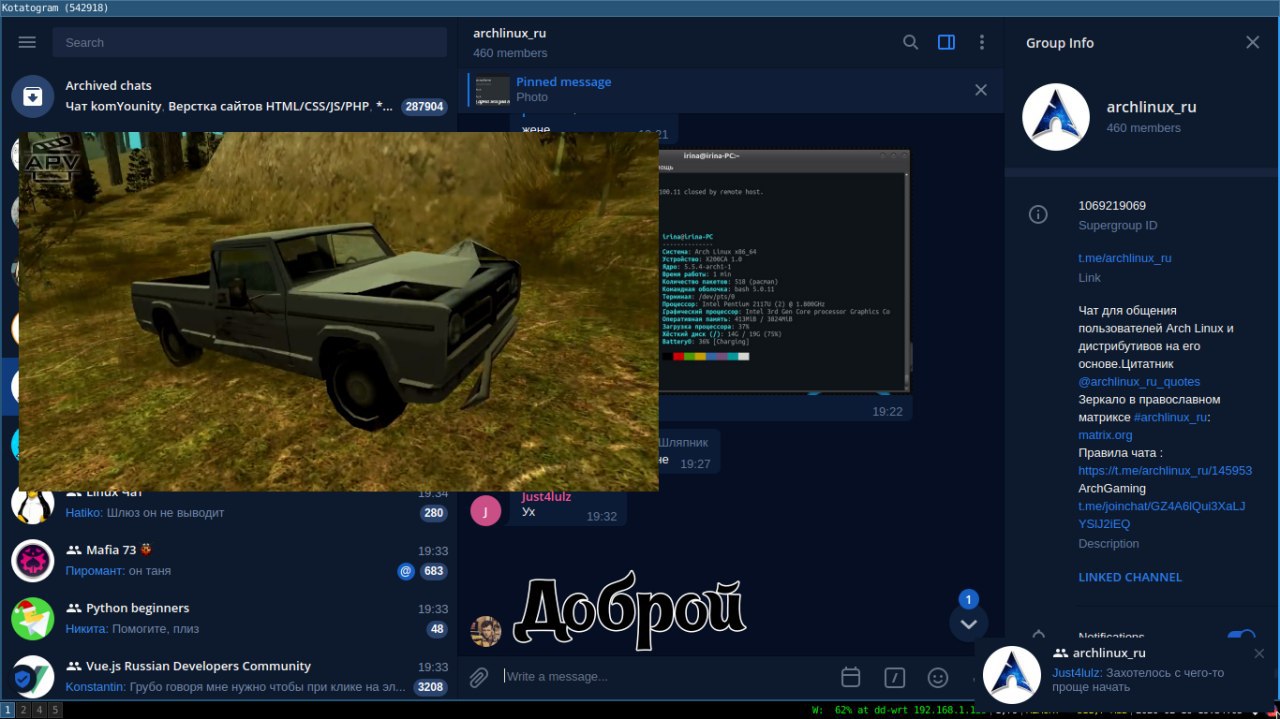Click the 280 unread counter
Viewport: 1280px width, 719px height.
pos(434,513)
